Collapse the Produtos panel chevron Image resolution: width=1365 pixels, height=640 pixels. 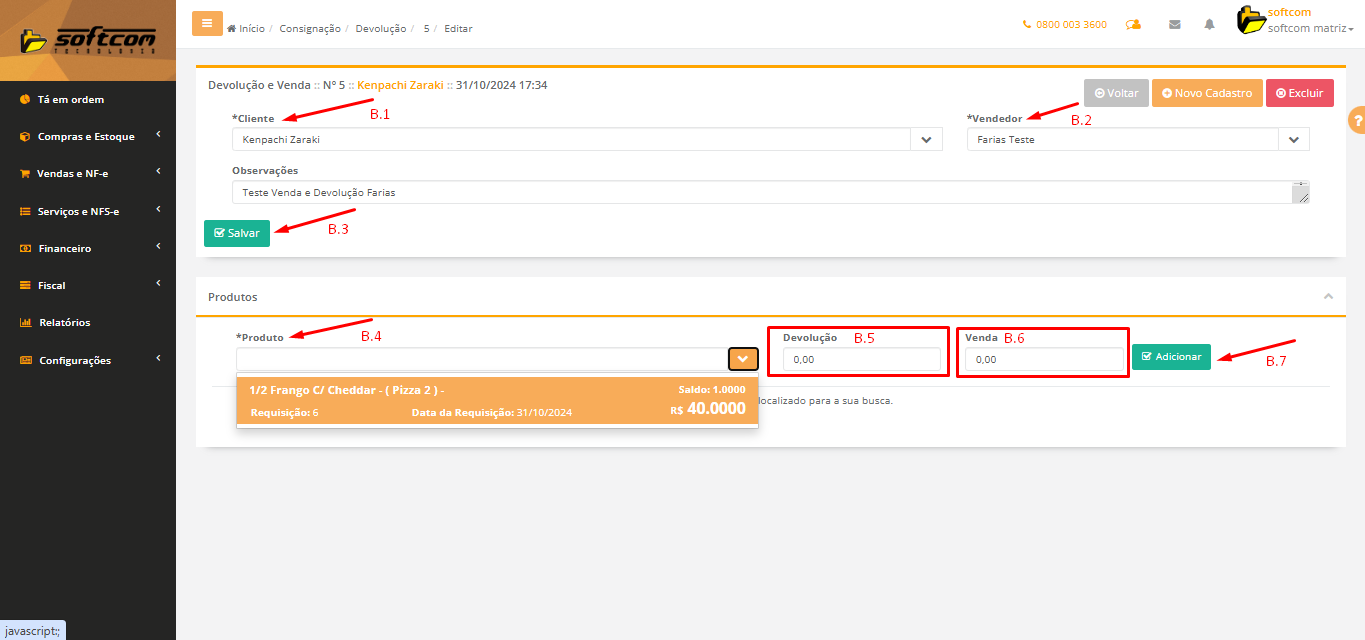1328,297
